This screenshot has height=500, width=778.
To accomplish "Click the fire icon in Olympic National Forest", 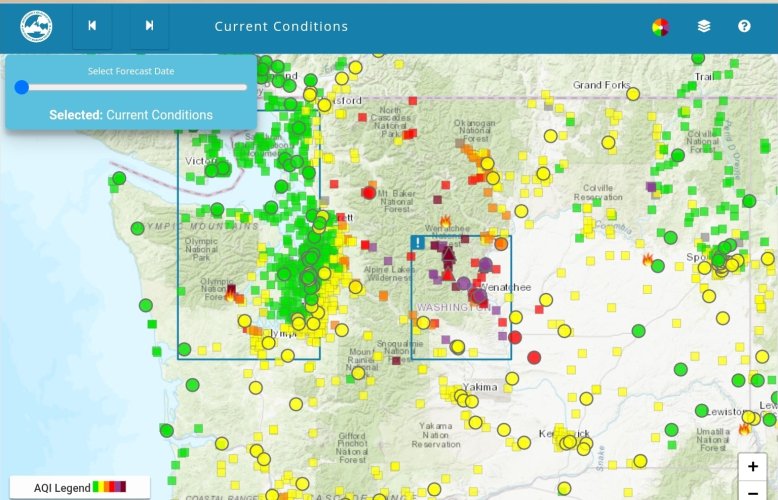I will 231,294.
